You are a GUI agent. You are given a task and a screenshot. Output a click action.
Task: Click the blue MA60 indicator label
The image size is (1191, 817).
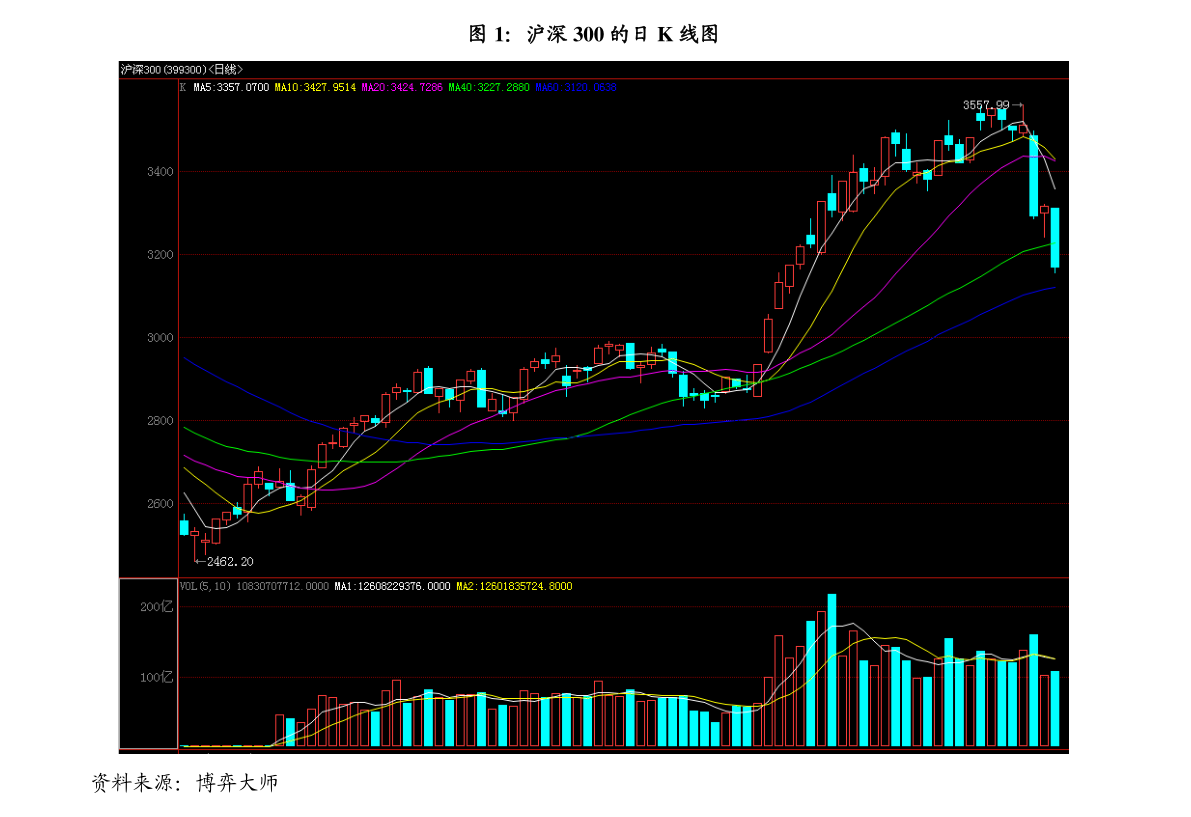click(576, 87)
